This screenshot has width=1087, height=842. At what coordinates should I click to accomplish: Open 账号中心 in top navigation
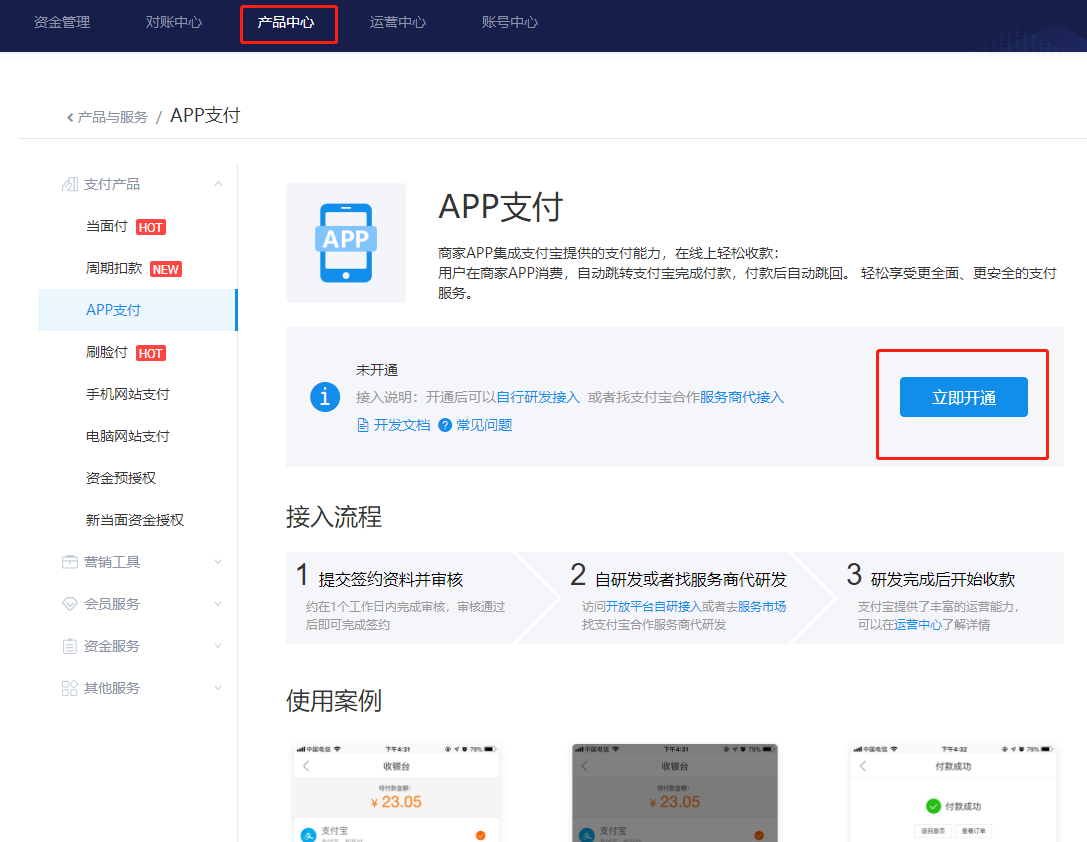(x=510, y=22)
